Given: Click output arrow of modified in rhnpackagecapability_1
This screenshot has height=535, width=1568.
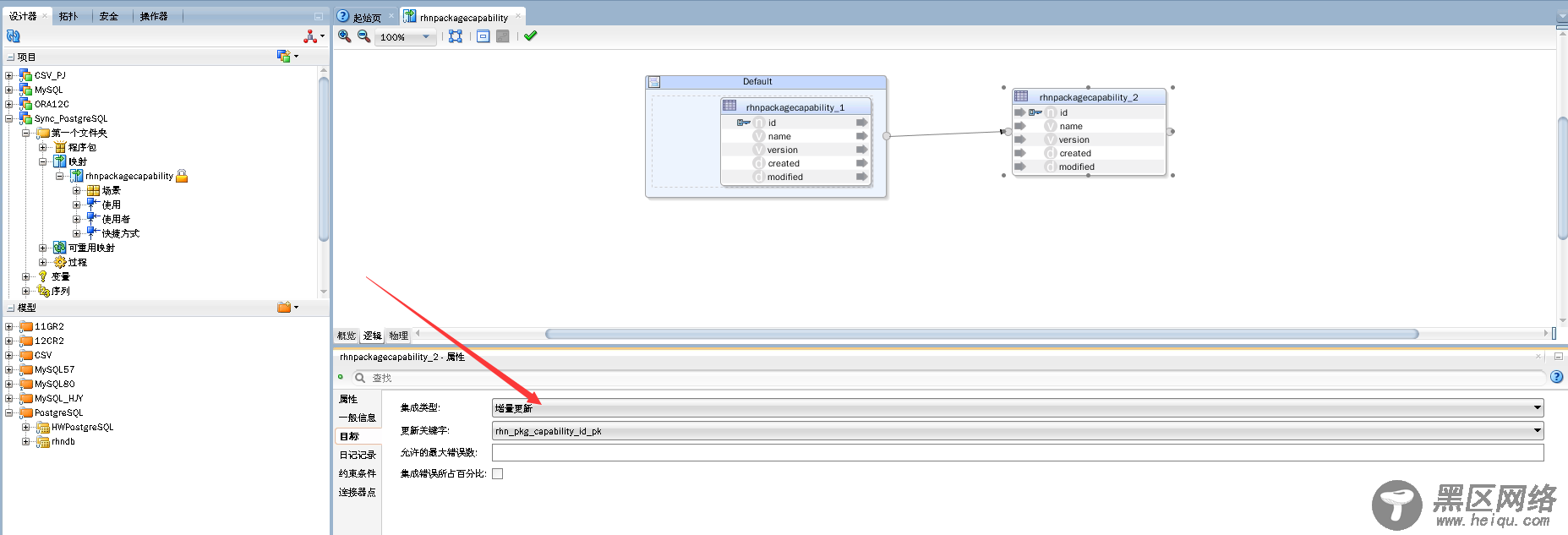Looking at the screenshot, I should (x=861, y=177).
